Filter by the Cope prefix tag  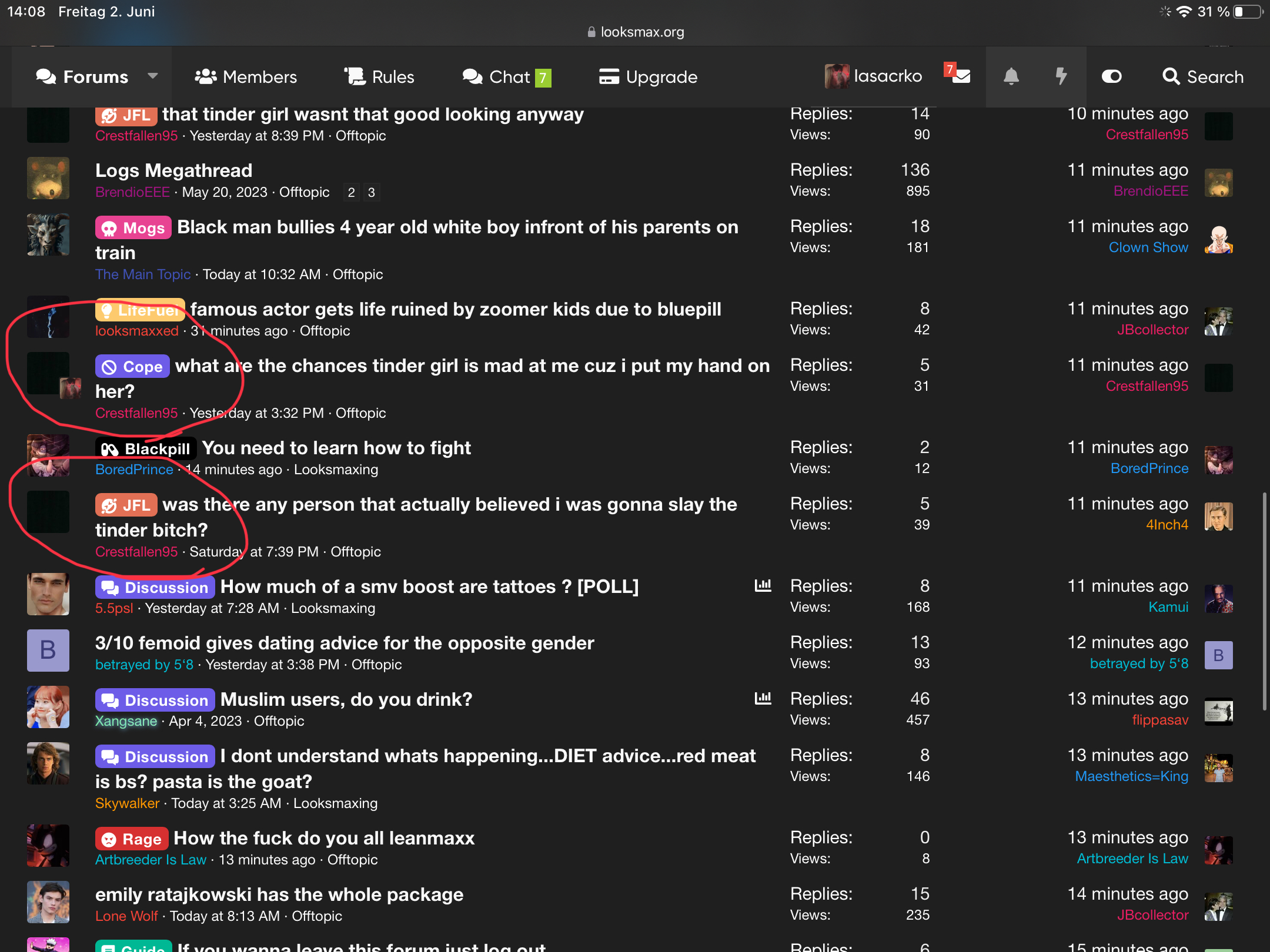coord(133,366)
